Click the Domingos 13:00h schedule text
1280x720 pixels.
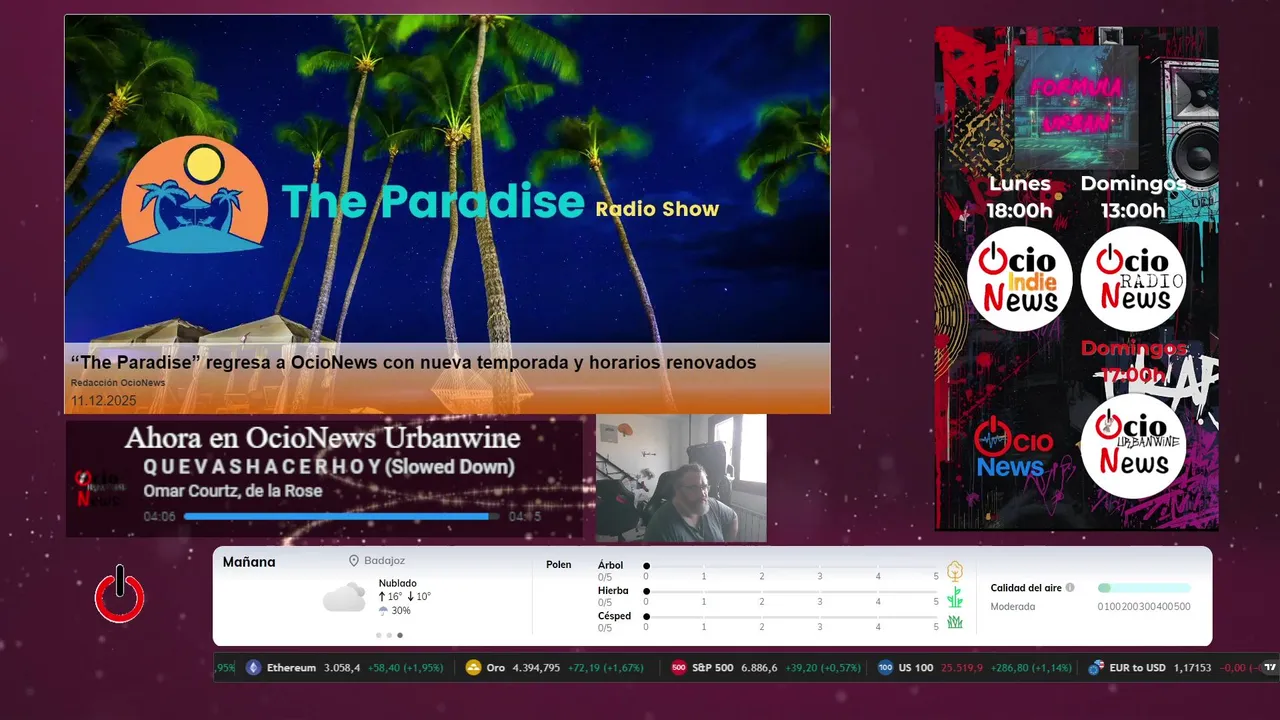1133,197
